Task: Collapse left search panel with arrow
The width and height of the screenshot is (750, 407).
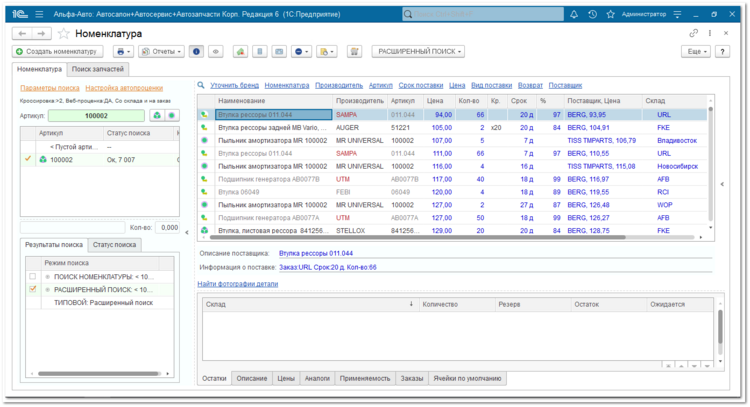Action: [187, 232]
